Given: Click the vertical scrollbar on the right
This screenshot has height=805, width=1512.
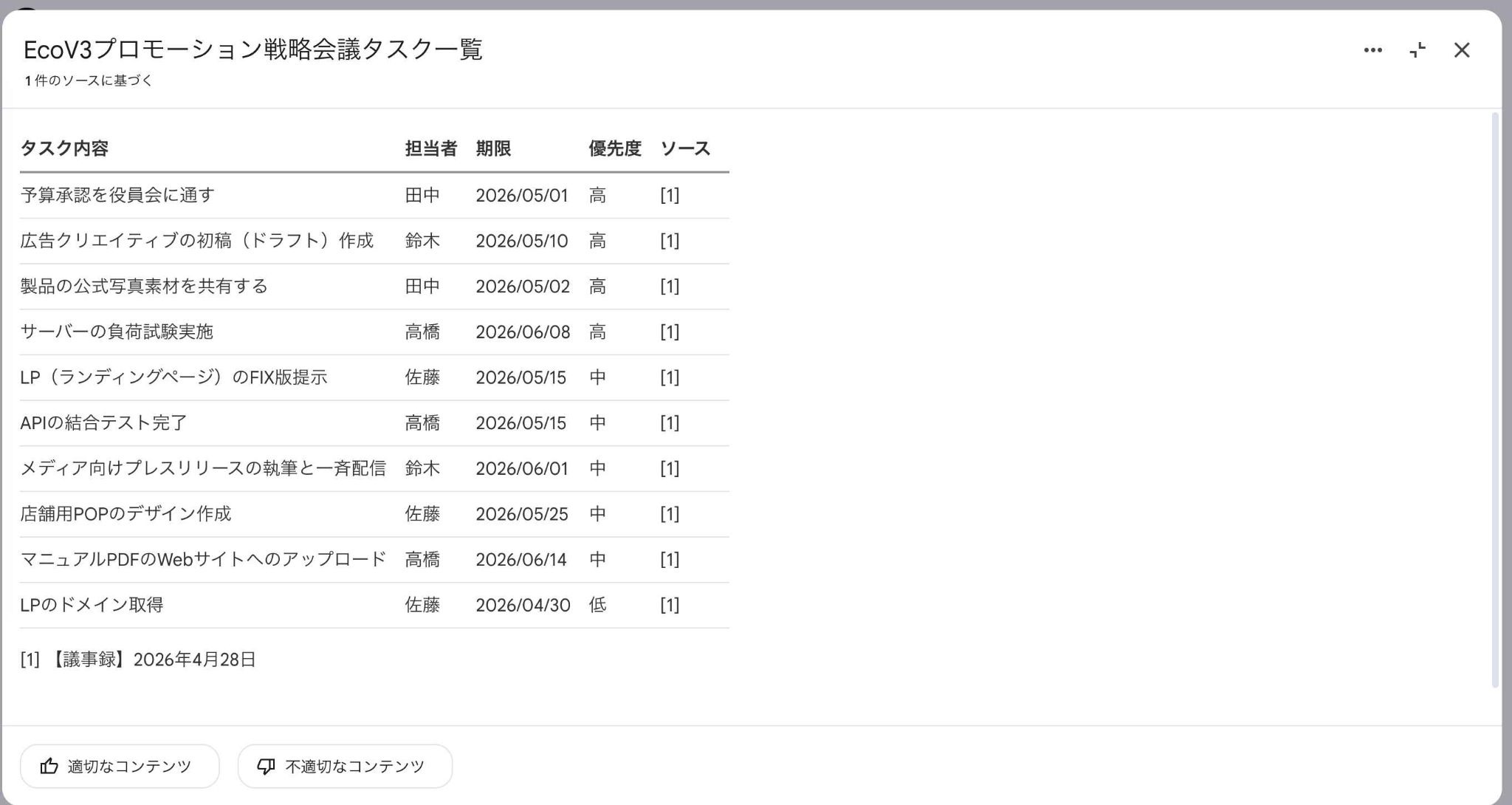Looking at the screenshot, I should [1495, 400].
